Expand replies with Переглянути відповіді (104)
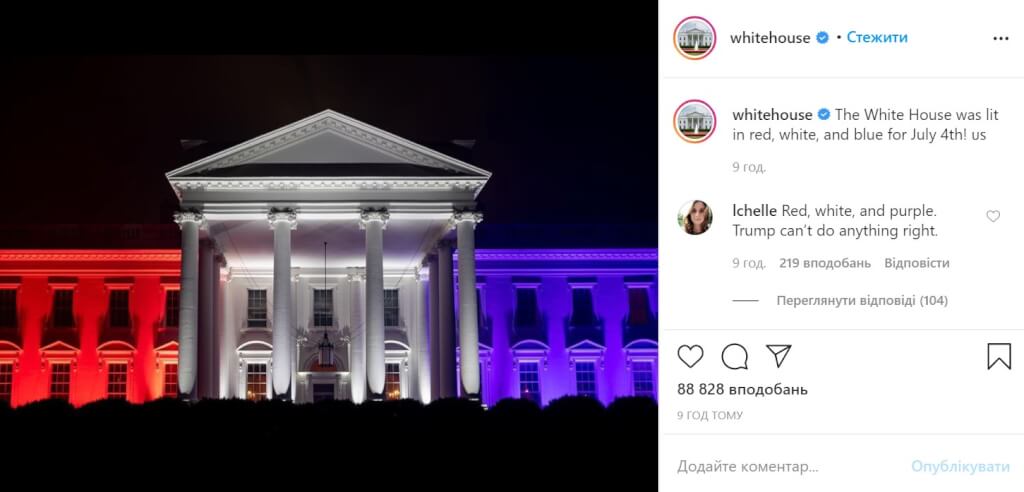Screen dimensions: 1024x492 862,301
